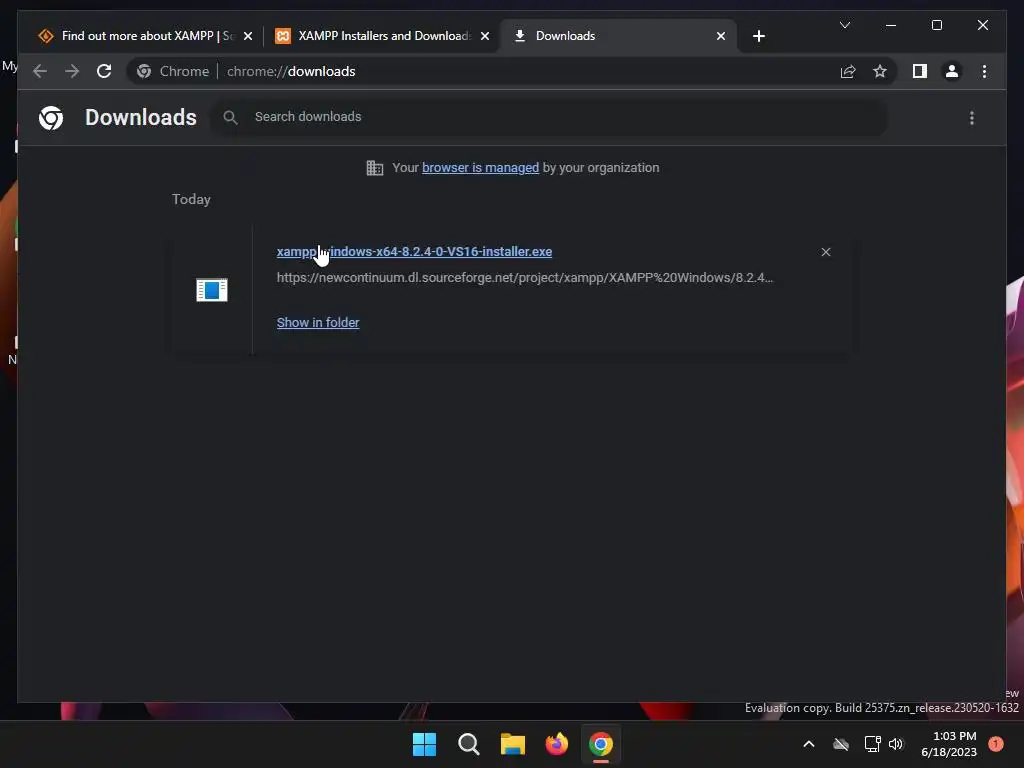Open the browser side panel
Screen dimensions: 1024x768
[x=920, y=71]
